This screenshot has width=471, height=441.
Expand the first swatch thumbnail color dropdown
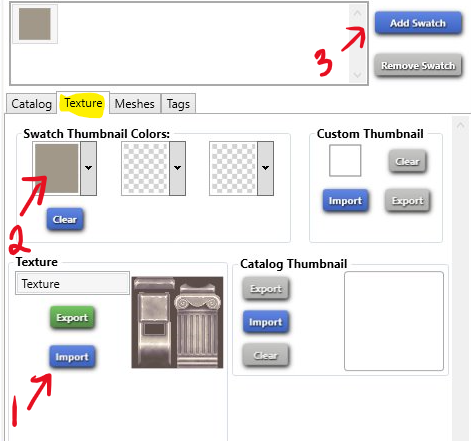click(88, 168)
